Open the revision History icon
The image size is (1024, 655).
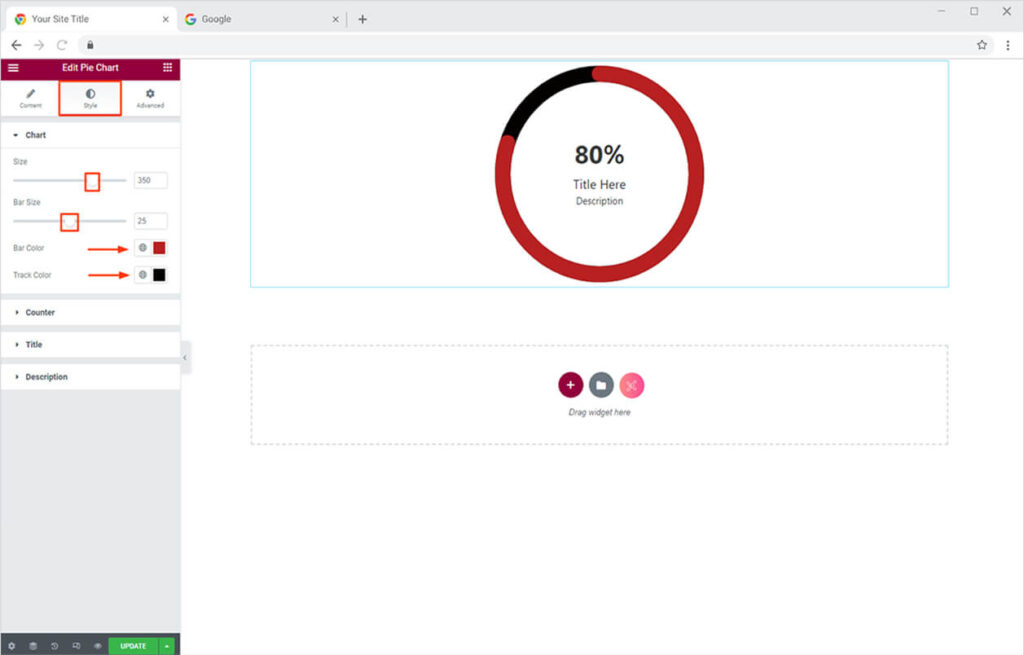point(54,646)
